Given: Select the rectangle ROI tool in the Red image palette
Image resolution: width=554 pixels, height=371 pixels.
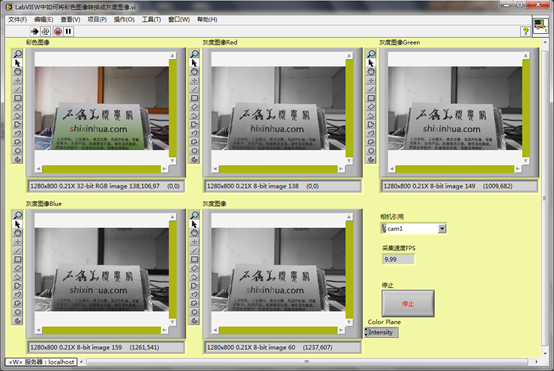Looking at the screenshot, I should coord(194,98).
